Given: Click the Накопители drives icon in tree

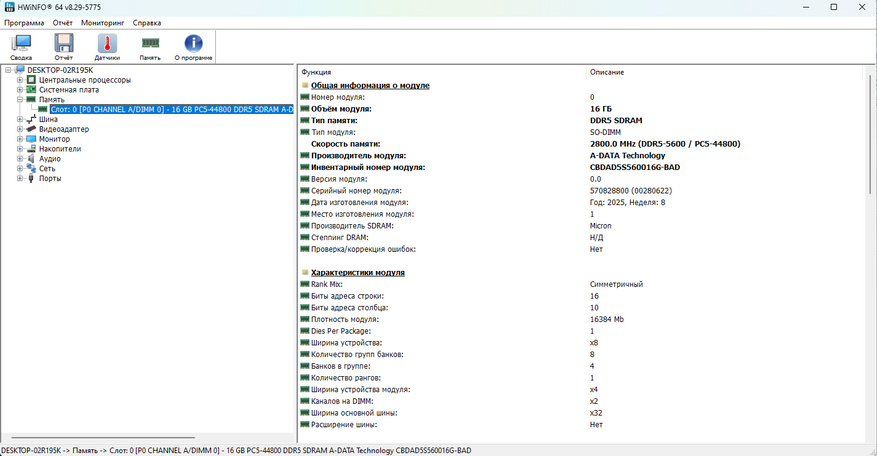Looking at the screenshot, I should (x=31, y=149).
